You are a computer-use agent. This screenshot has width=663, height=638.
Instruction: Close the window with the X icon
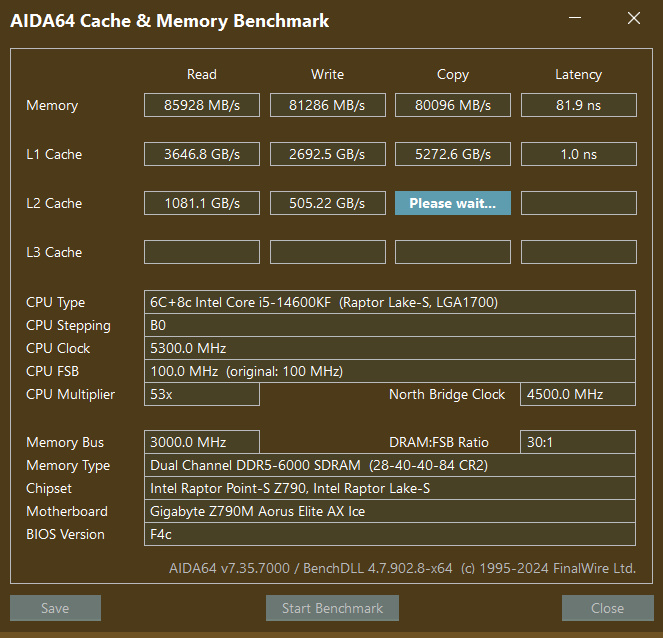[634, 18]
